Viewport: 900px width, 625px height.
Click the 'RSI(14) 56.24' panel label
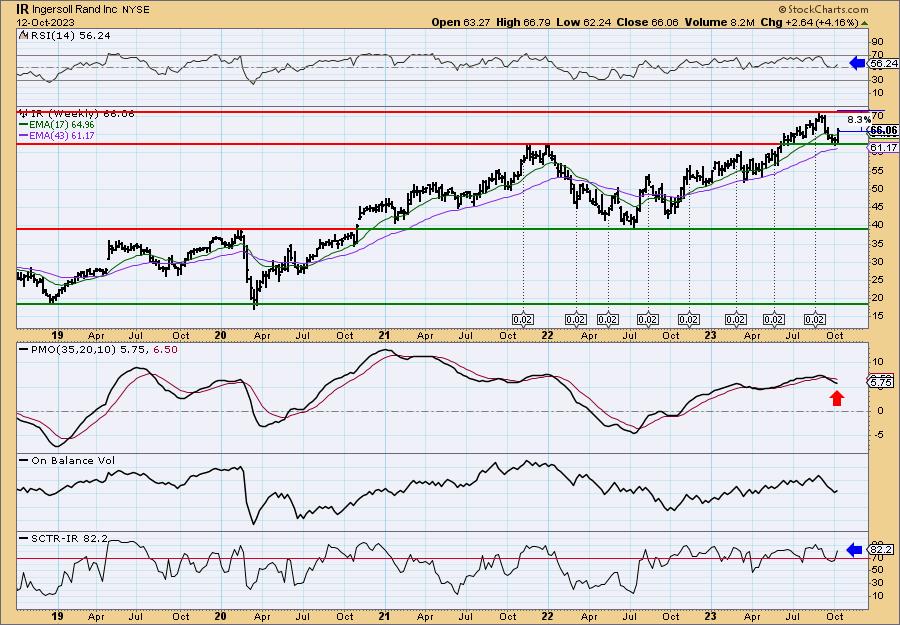pos(69,36)
